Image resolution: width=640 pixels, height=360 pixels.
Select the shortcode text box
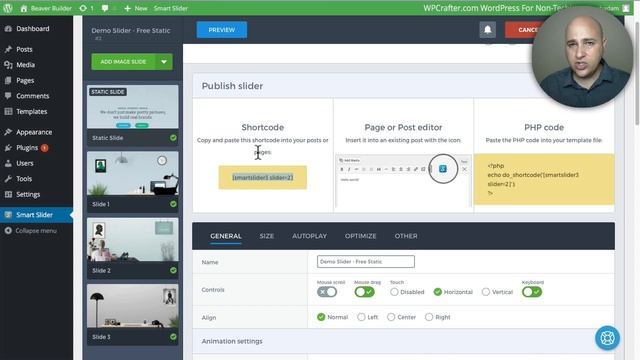(x=262, y=178)
